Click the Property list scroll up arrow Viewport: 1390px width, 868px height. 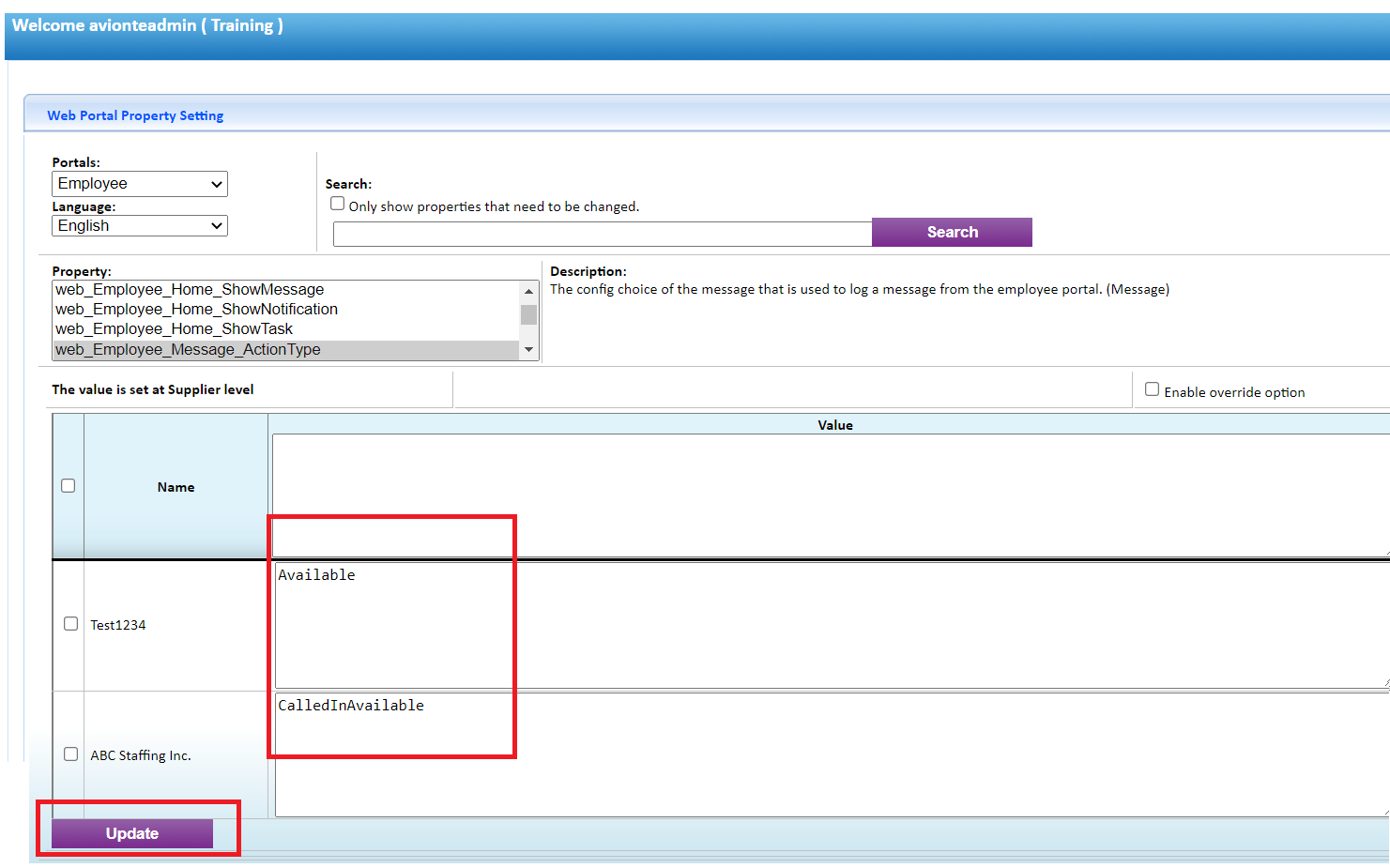coord(528,291)
